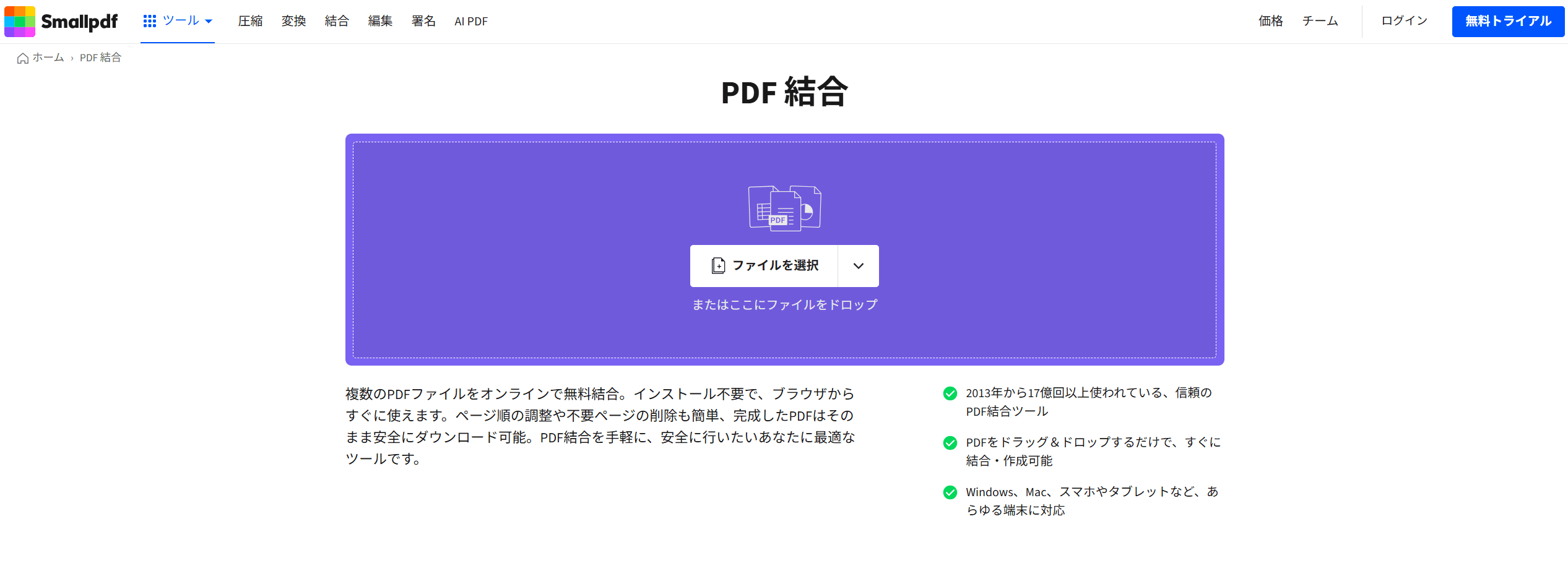Click the checkmark beside the device compatibility text
Screen dimensions: 1568x571
(x=950, y=491)
